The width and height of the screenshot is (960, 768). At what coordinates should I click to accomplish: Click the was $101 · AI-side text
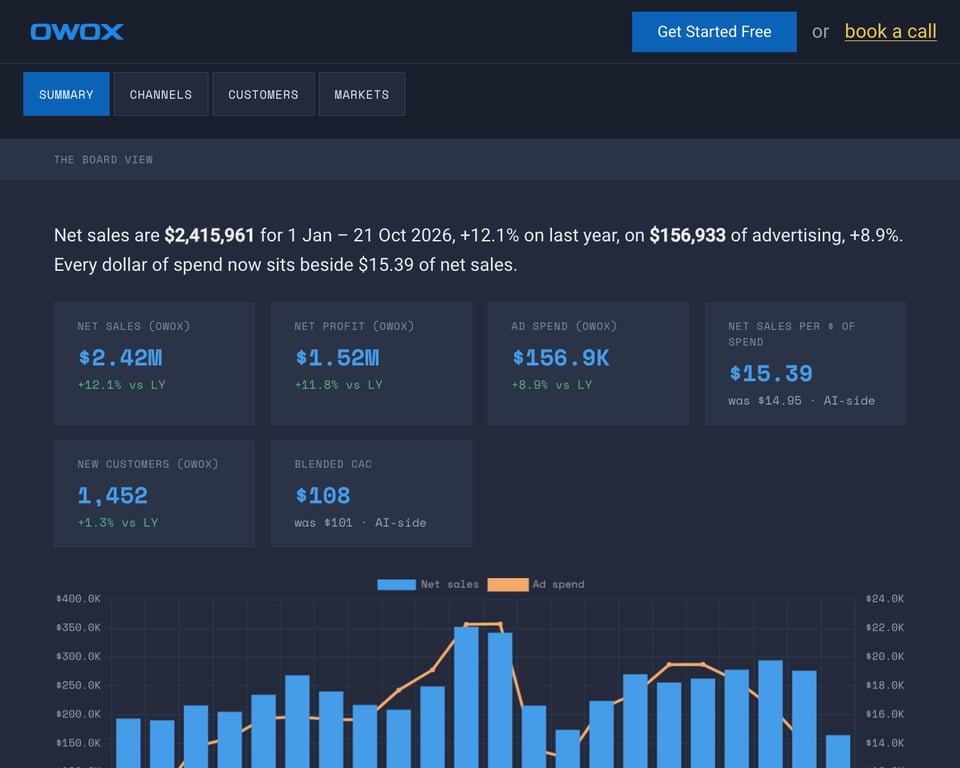pos(360,522)
